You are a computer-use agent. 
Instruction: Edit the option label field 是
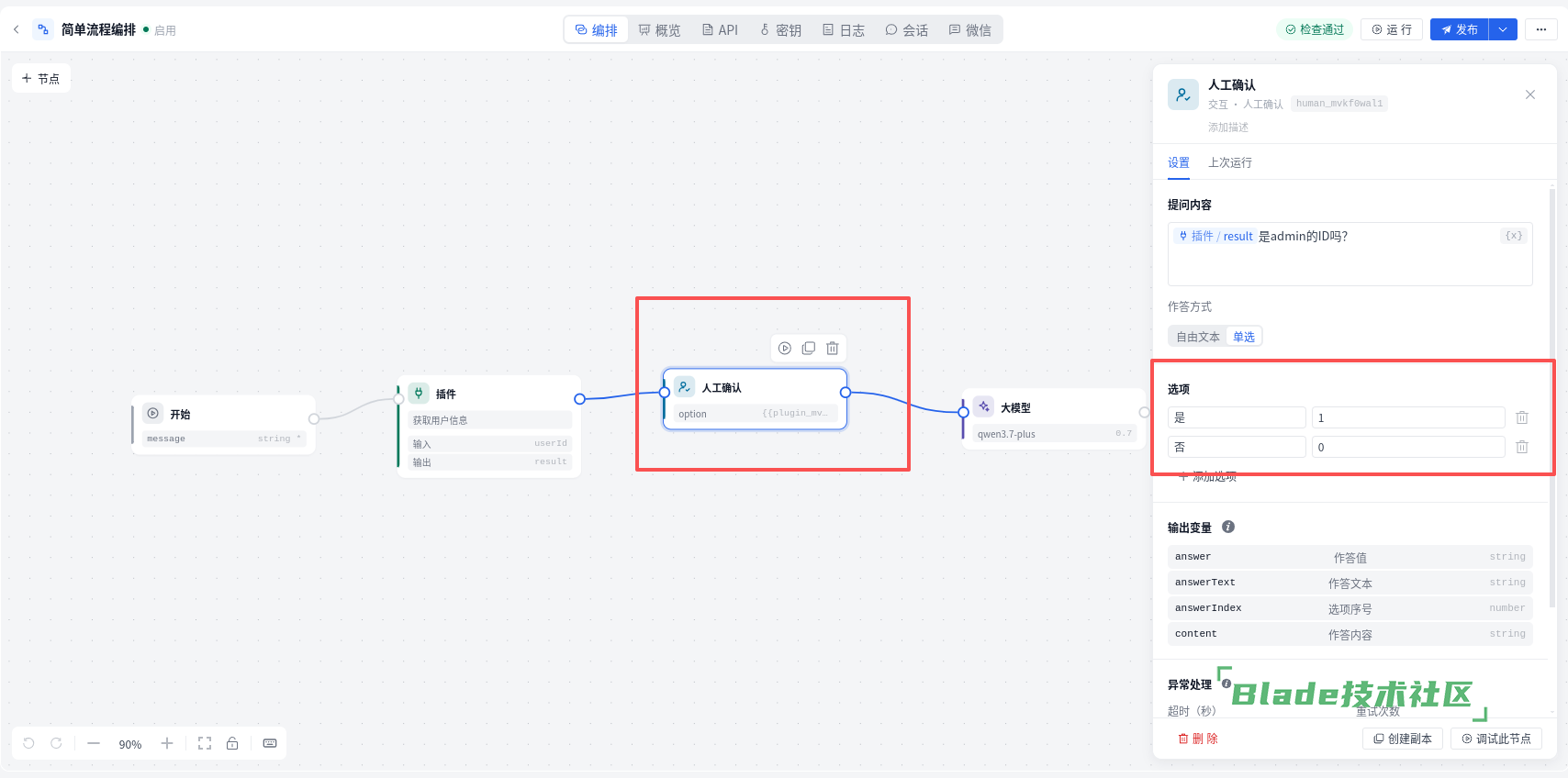pyautogui.click(x=1237, y=417)
